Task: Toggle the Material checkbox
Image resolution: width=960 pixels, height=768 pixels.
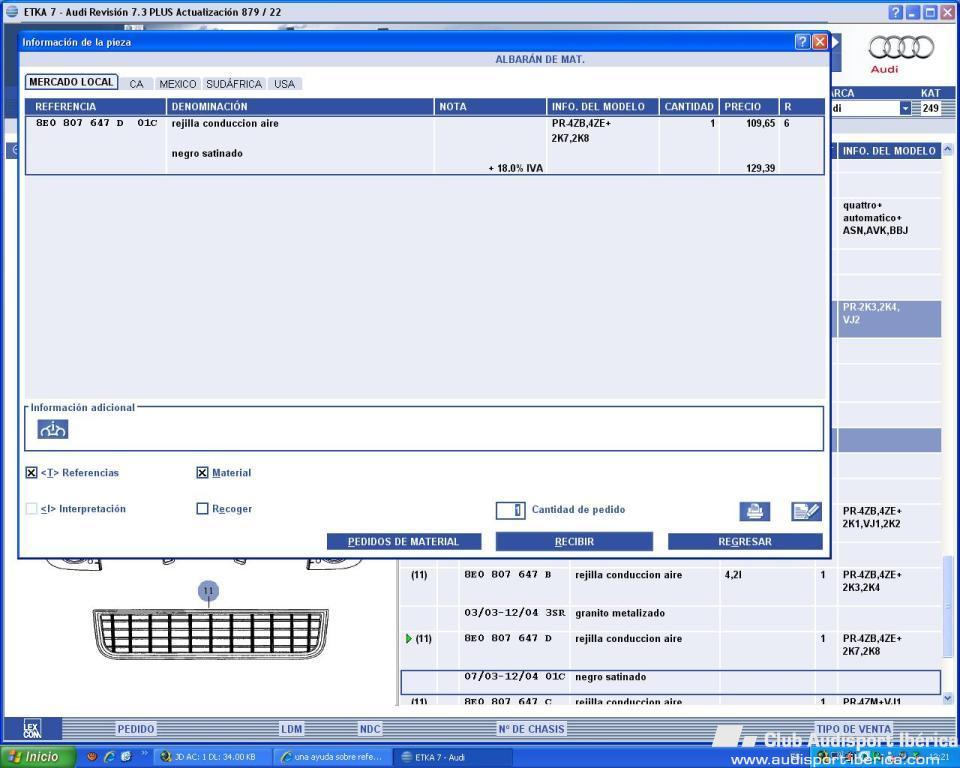Action: (x=202, y=473)
